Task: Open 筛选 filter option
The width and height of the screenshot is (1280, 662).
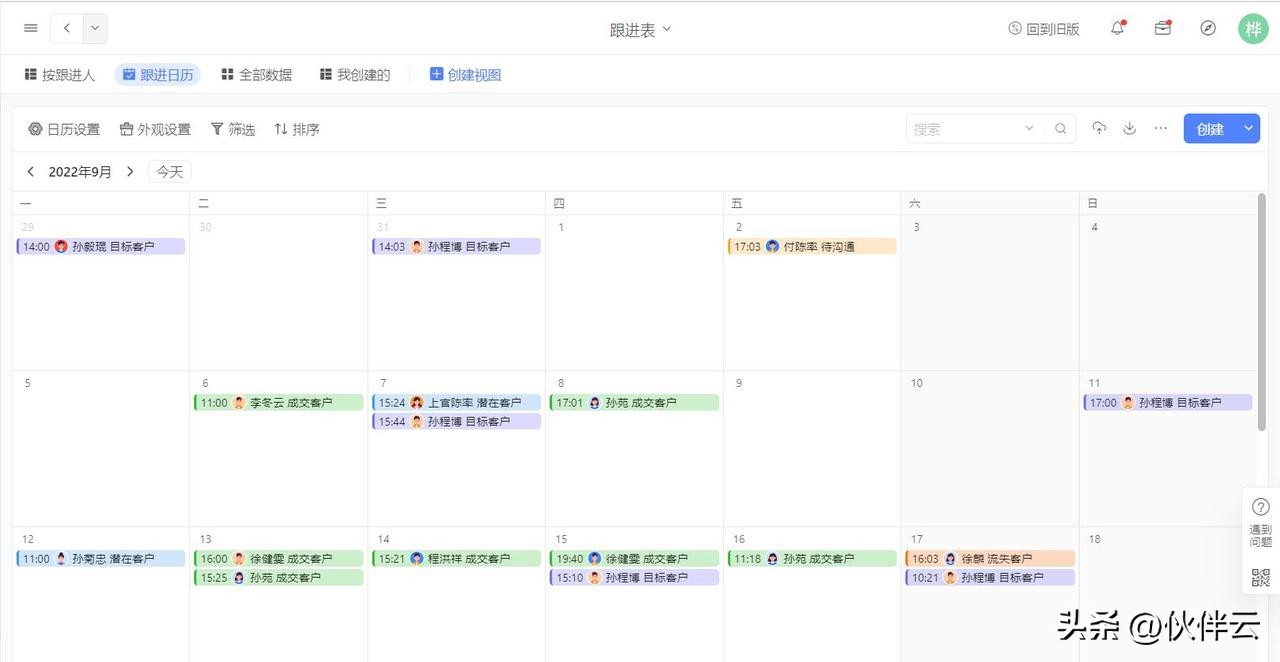Action: point(232,129)
